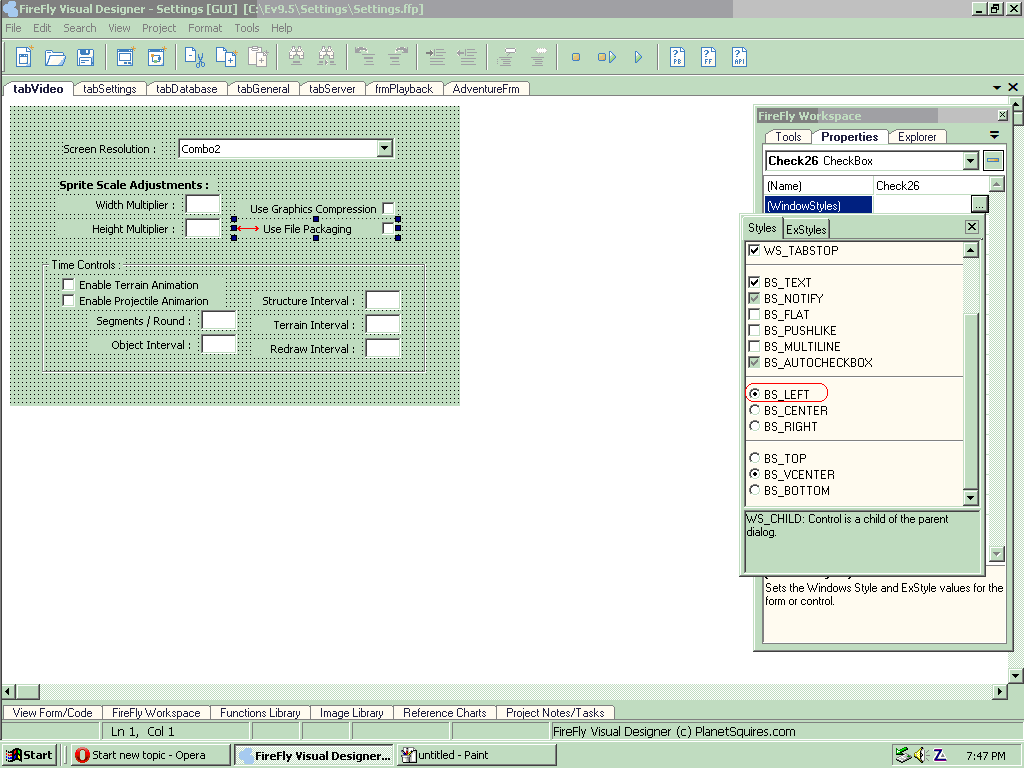Click the PB help document icon
The height and width of the screenshot is (768, 1024).
[678, 57]
